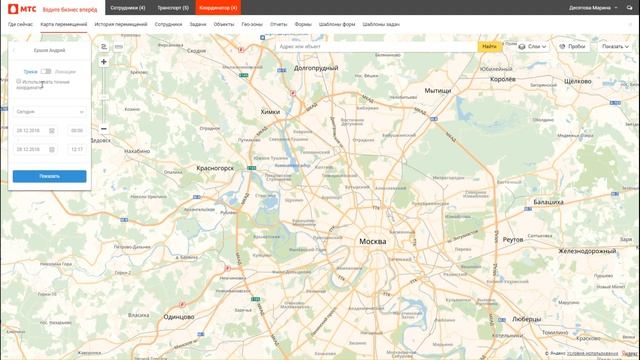
Task: Open 'Карта перемещений' menu item
Action: (64, 24)
